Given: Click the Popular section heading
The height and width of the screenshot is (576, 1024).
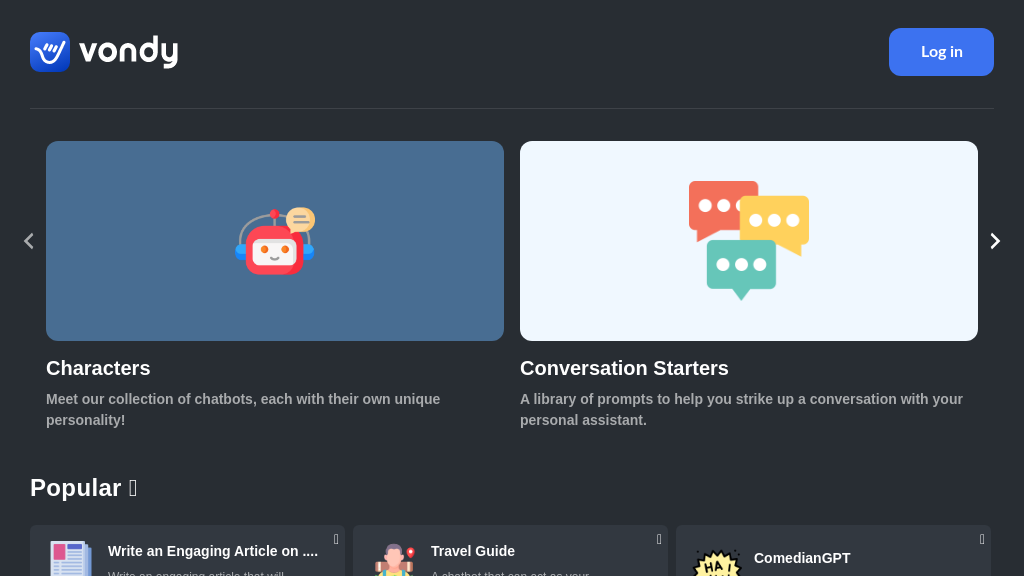Looking at the screenshot, I should pyautogui.click(x=76, y=488).
